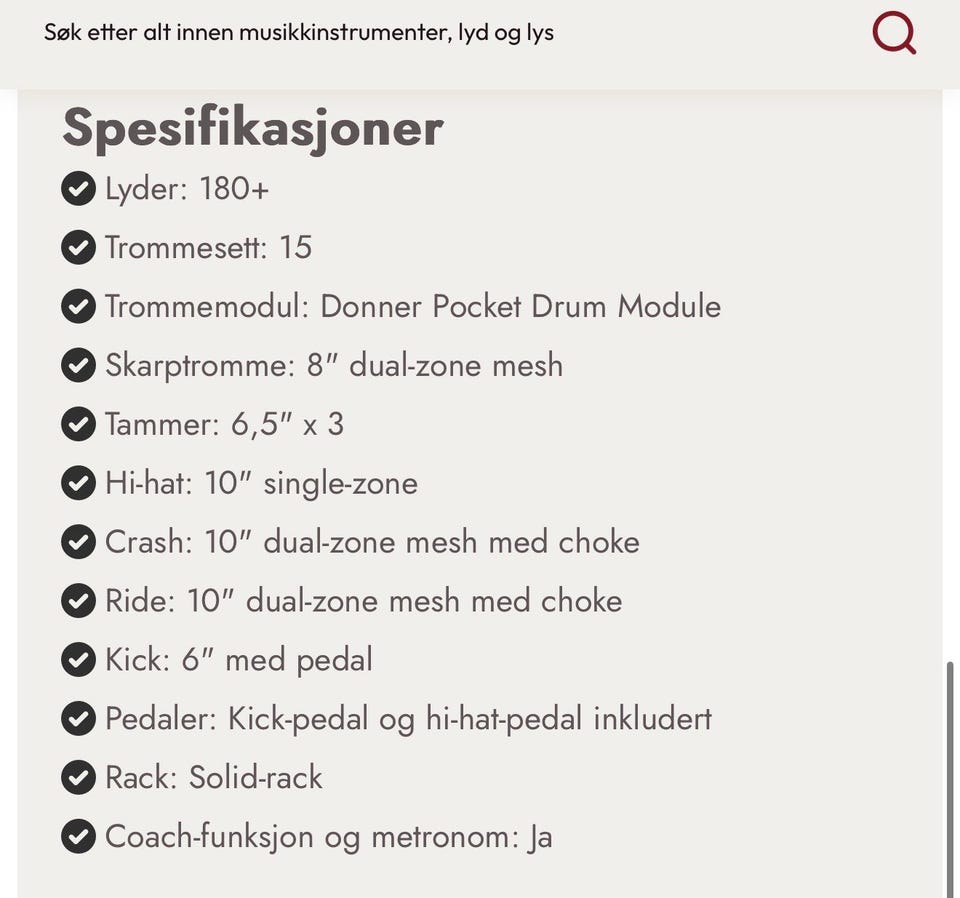The height and width of the screenshot is (898, 960).
Task: Click the Spesifikasjoner heading
Action: click(253, 129)
